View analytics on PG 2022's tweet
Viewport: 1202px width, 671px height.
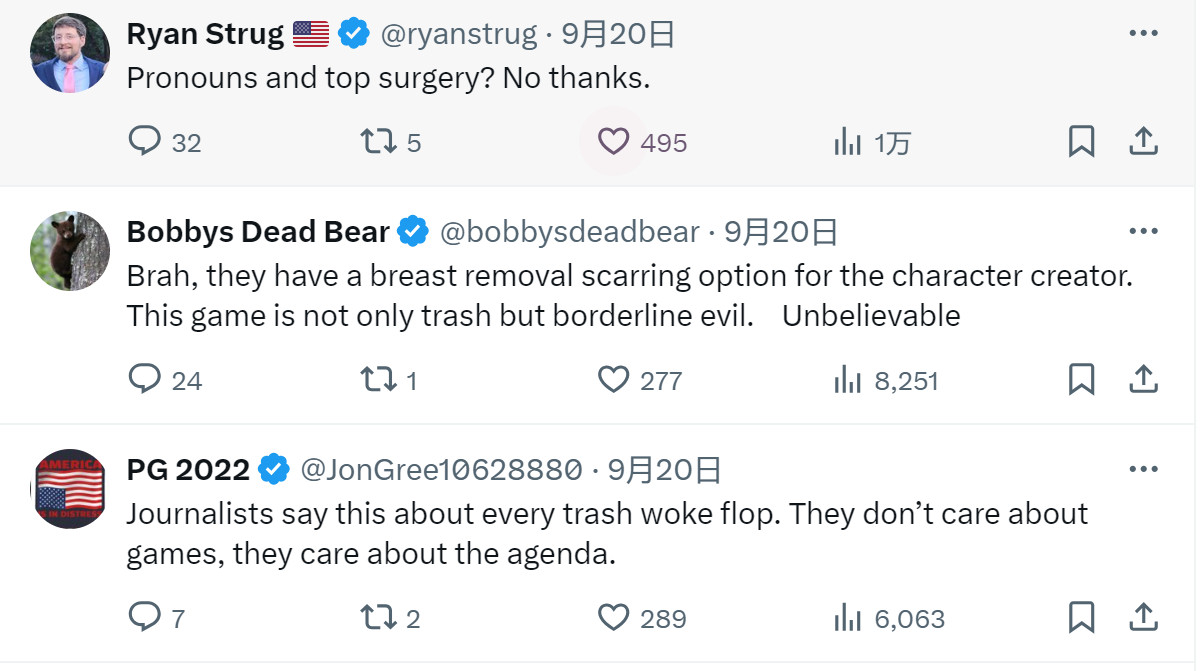coord(848,617)
